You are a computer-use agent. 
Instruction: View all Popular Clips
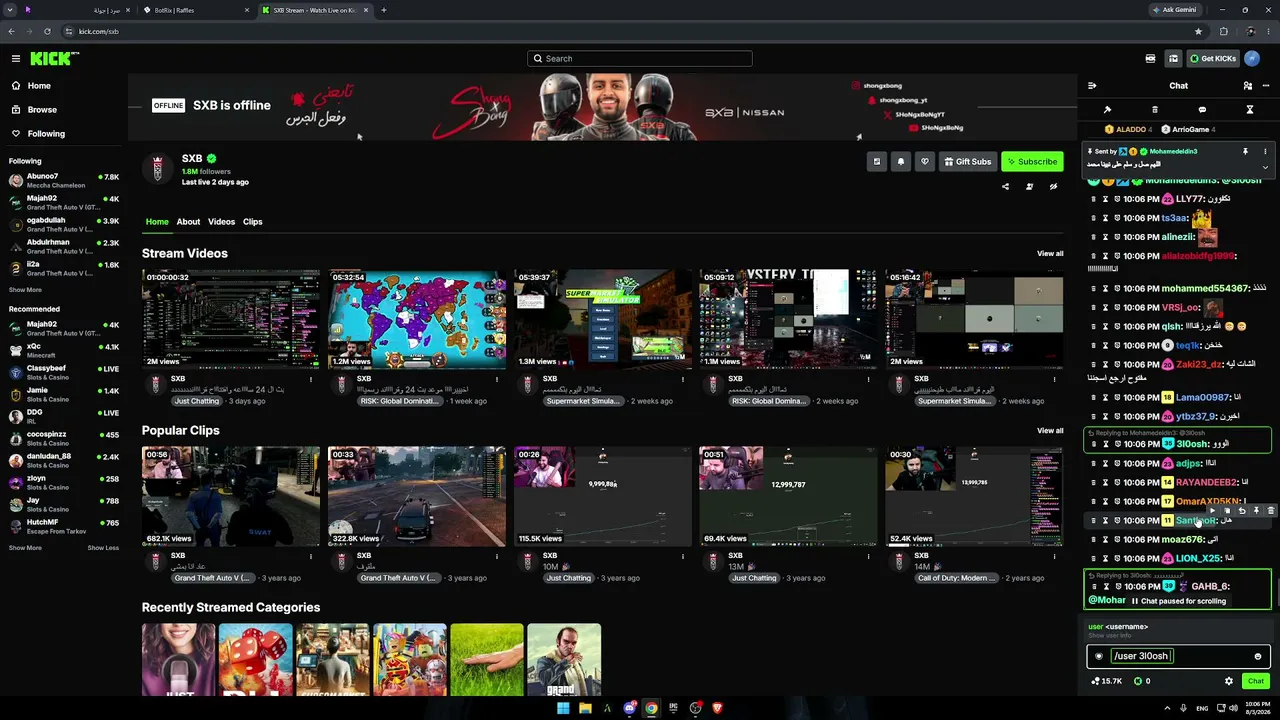coord(1050,431)
